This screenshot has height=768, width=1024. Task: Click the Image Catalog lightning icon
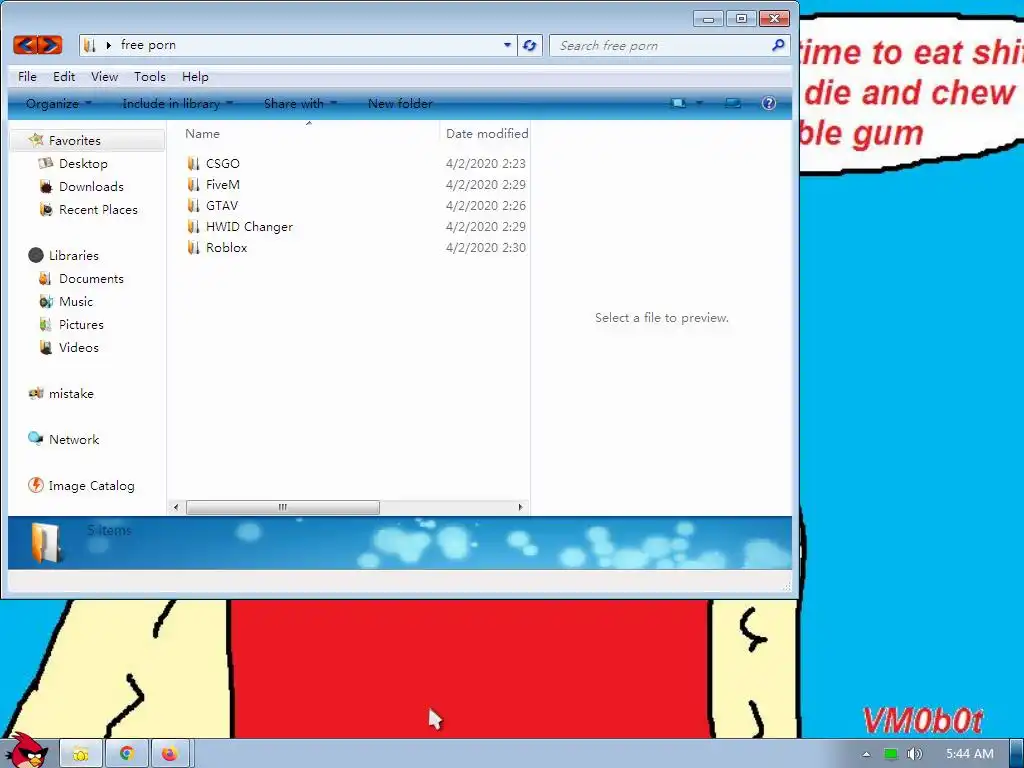click(x=36, y=485)
